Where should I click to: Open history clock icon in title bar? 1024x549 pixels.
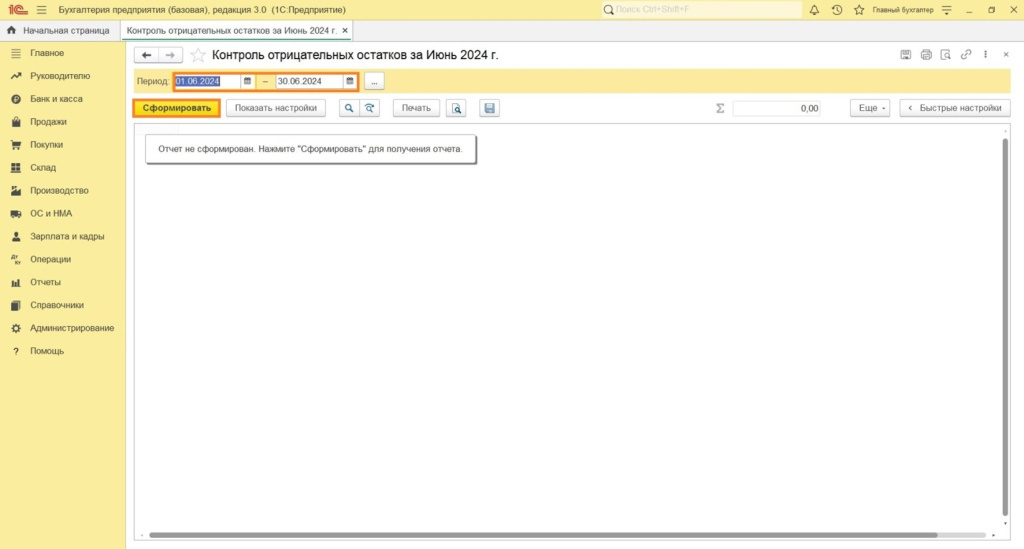[837, 10]
